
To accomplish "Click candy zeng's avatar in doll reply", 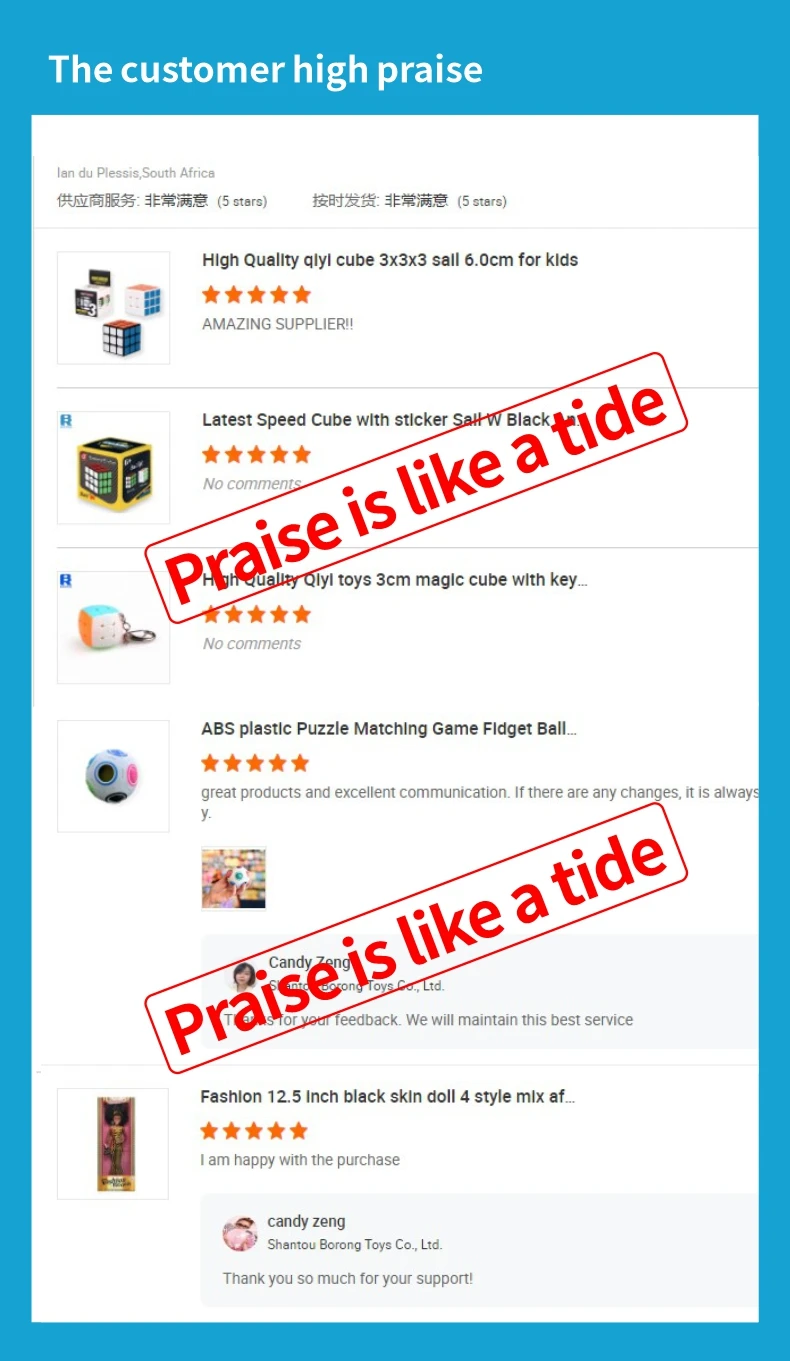I will tap(240, 1234).
